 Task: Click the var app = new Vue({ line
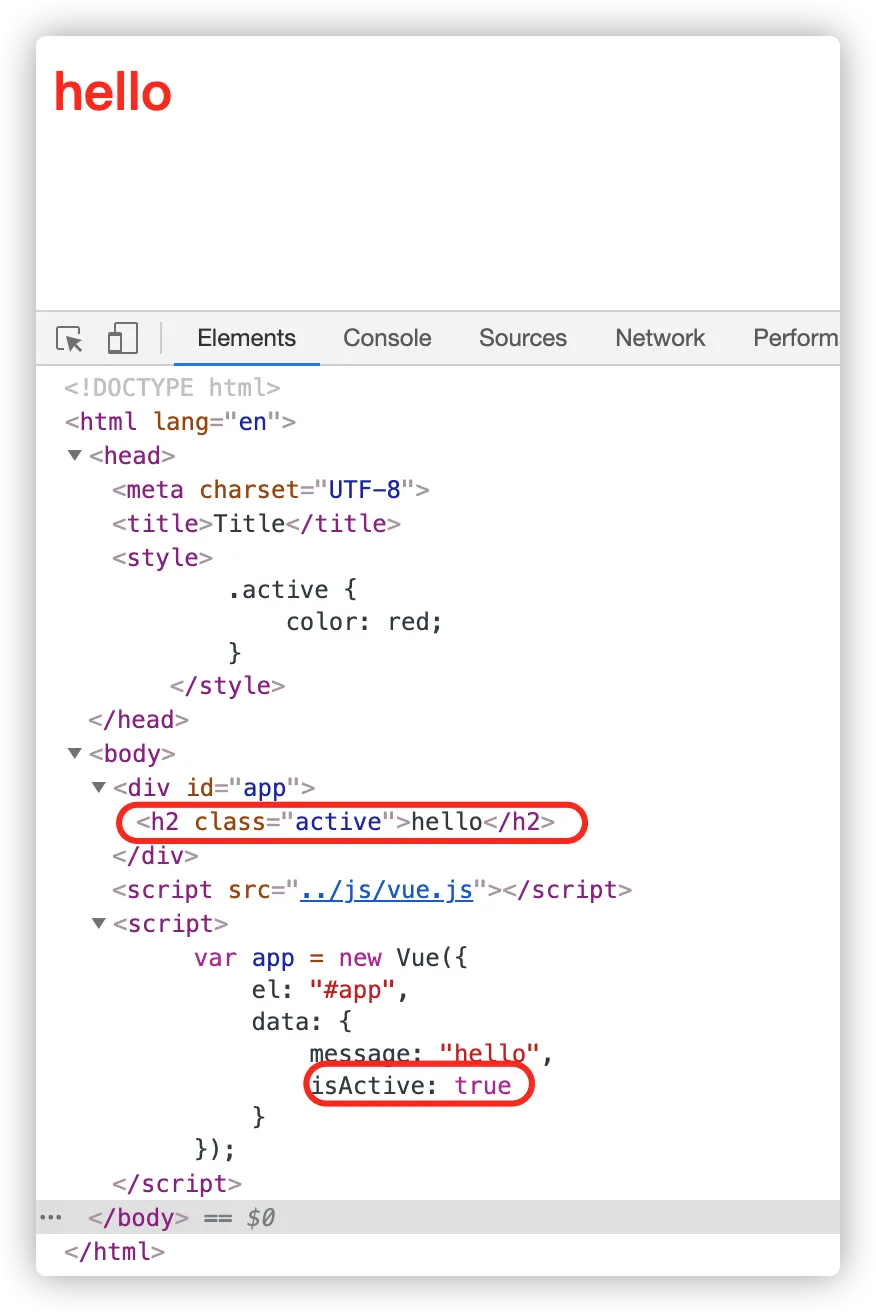tap(331, 958)
